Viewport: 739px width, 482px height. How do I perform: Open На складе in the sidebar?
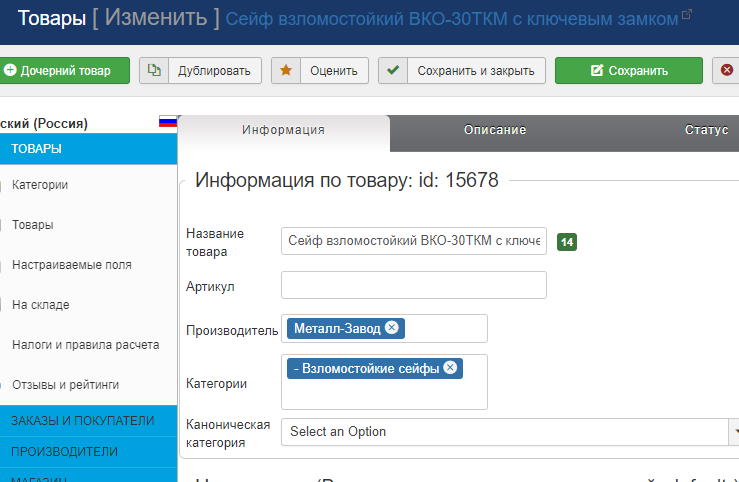click(x=41, y=305)
